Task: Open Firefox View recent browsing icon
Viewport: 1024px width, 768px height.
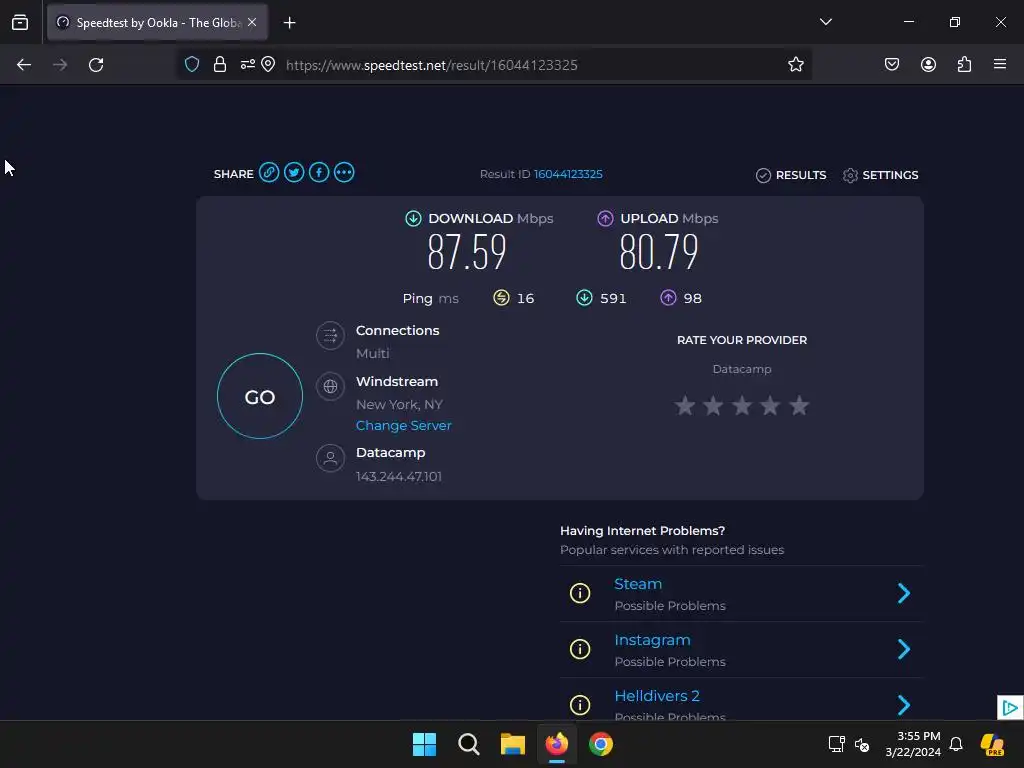Action: [x=20, y=22]
